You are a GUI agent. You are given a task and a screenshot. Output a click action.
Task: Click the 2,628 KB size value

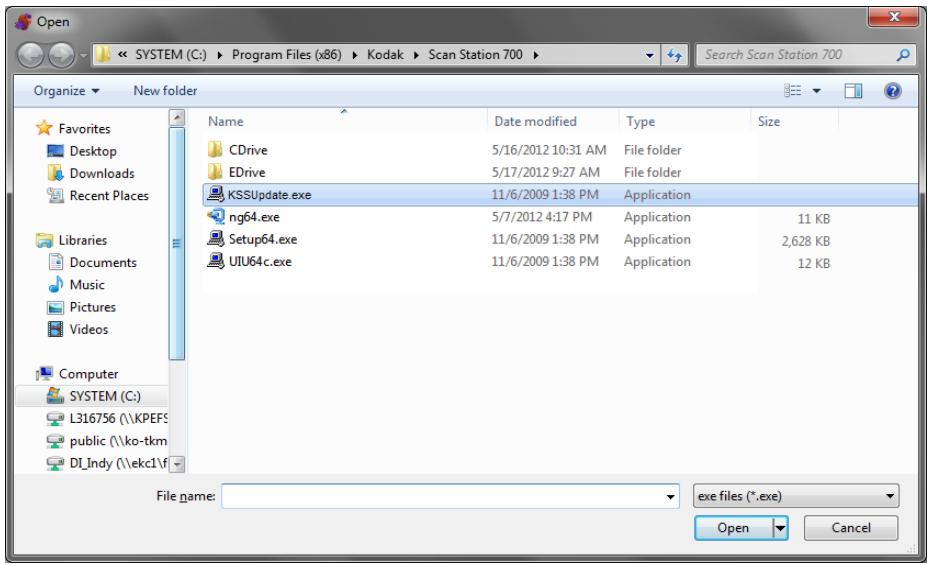click(805, 240)
